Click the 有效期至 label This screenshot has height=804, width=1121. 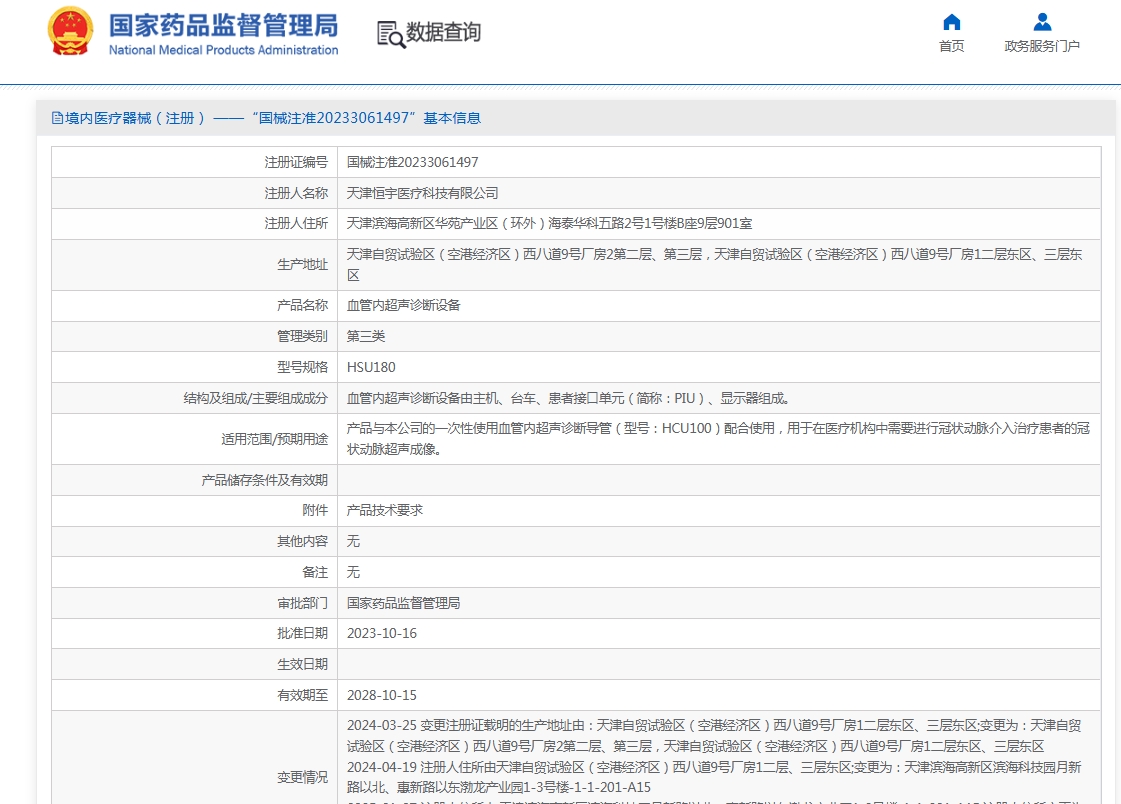coord(302,695)
